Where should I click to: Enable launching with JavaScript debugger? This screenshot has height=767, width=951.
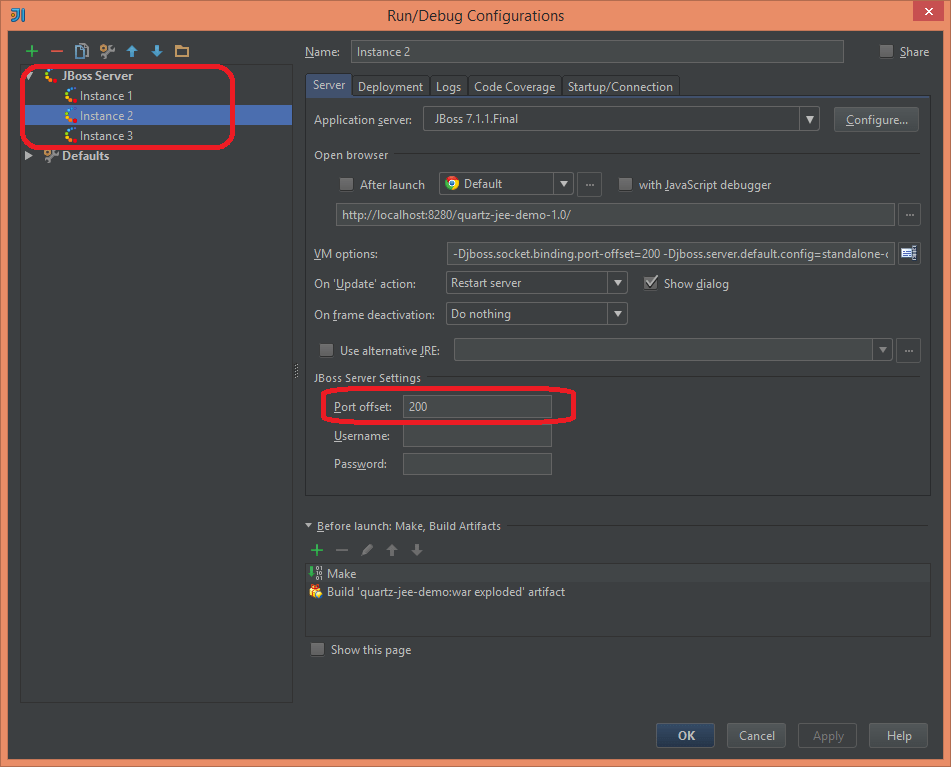625,184
